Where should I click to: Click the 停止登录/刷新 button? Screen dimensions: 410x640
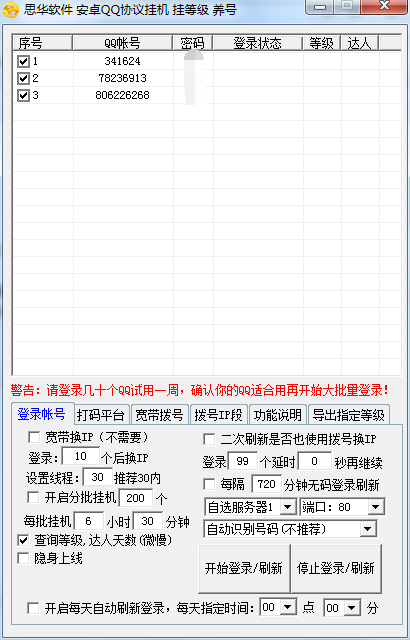tap(336, 568)
